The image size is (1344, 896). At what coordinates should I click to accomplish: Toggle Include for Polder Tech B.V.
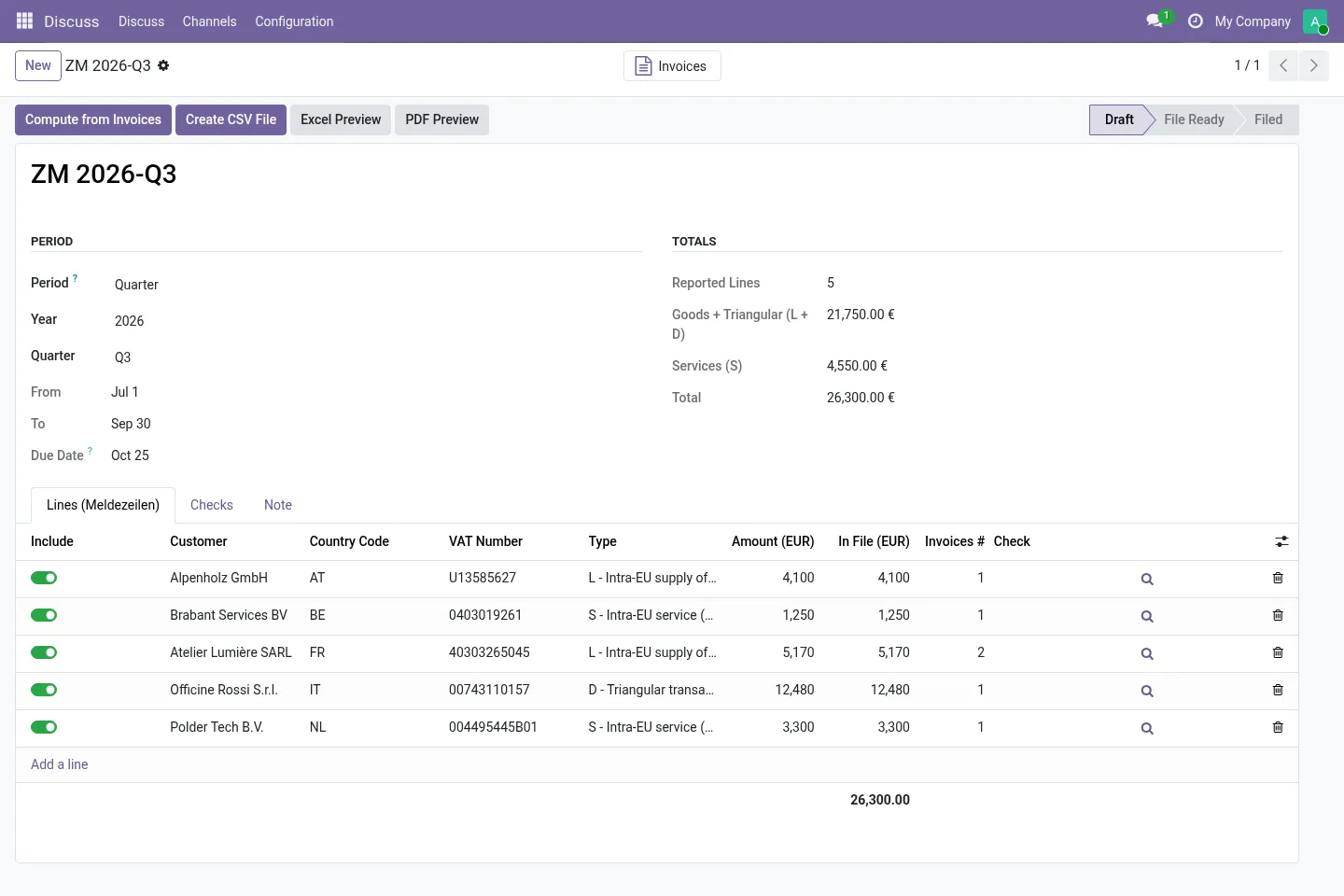coord(44,727)
